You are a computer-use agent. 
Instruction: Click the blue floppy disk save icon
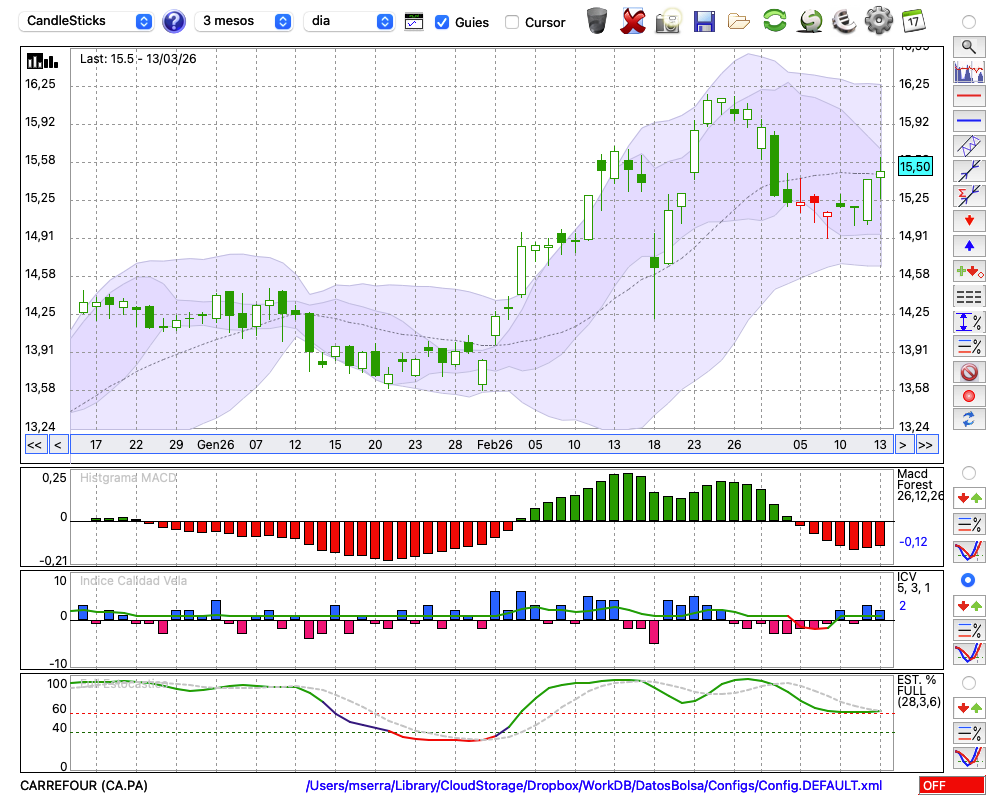pyautogui.click(x=704, y=21)
